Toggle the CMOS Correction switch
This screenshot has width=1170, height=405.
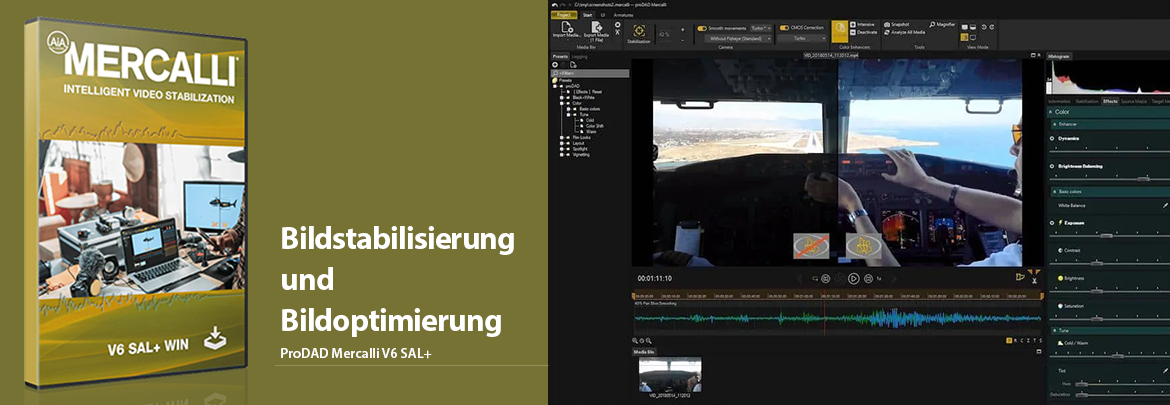[x=783, y=28]
